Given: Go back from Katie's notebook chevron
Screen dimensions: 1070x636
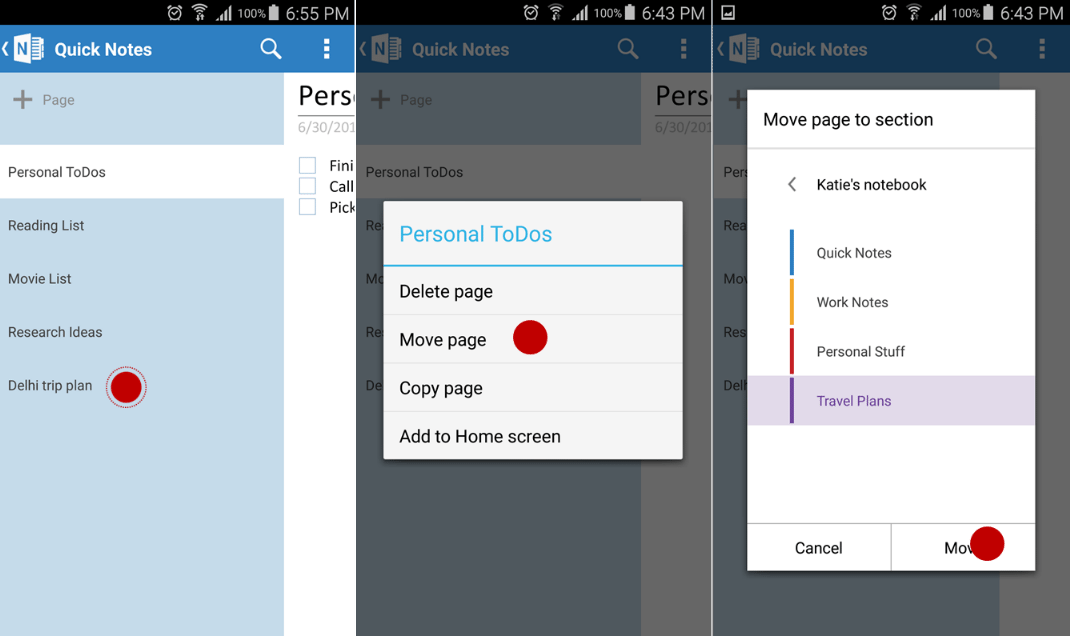Looking at the screenshot, I should [x=792, y=184].
